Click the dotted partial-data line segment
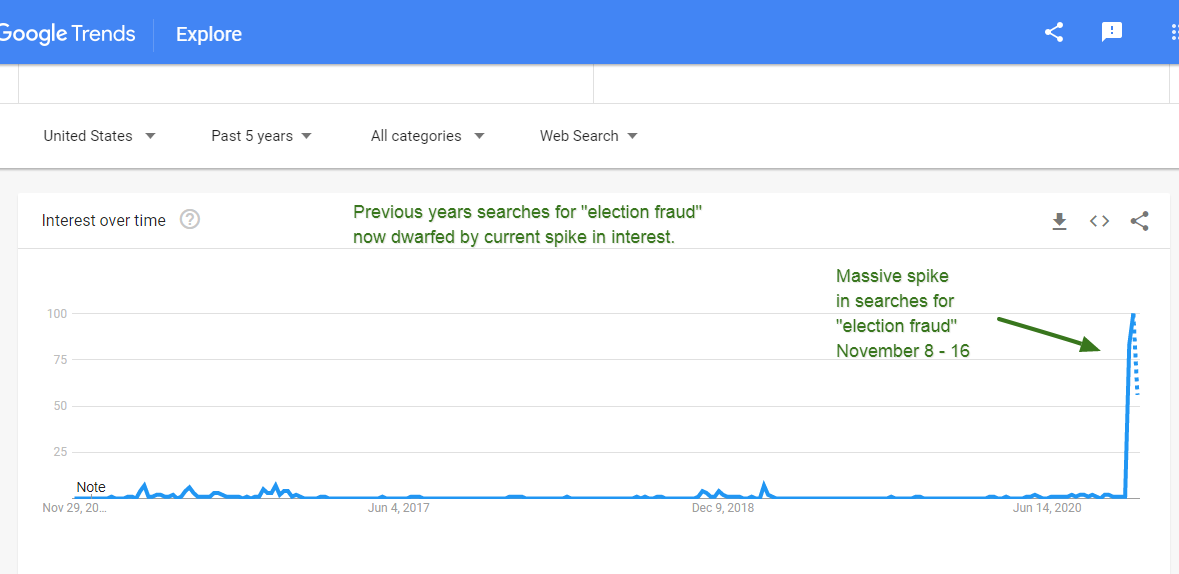Viewport: 1179px width, 574px height. pos(1137,370)
